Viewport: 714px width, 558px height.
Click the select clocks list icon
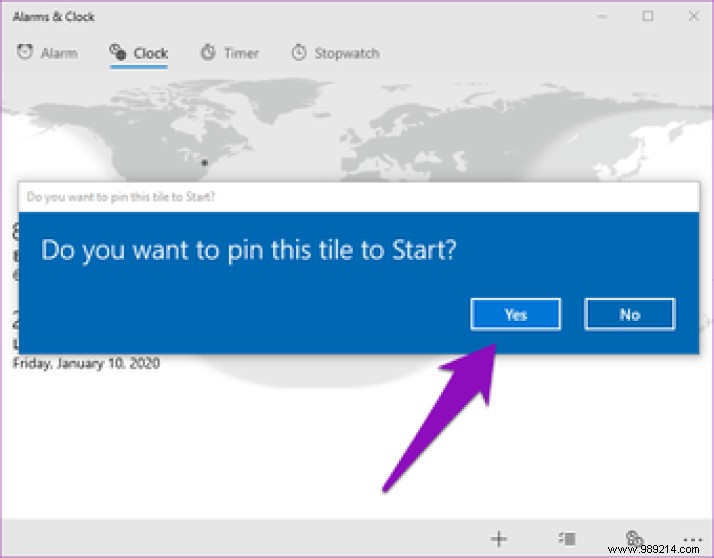[x=567, y=538]
